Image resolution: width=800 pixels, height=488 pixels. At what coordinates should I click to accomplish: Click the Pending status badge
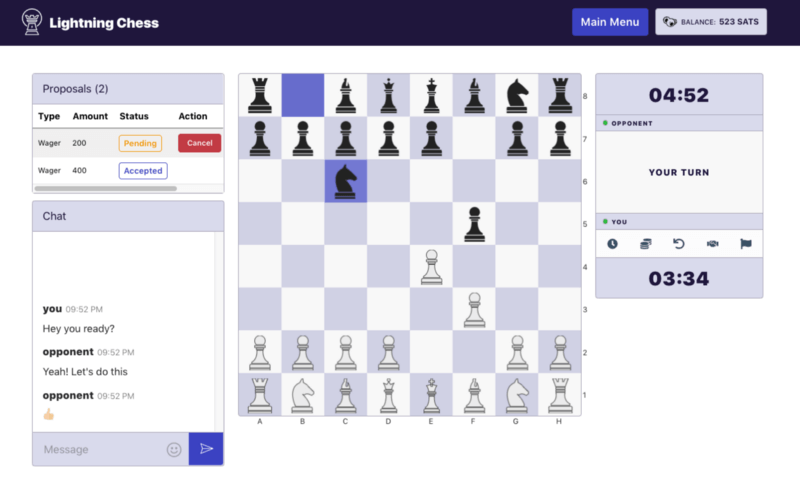click(140, 143)
